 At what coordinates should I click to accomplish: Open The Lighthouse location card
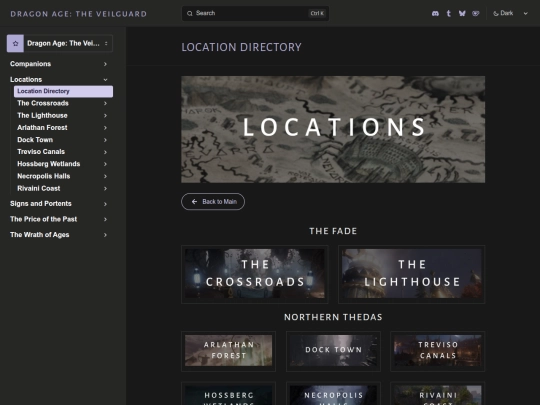(412, 274)
